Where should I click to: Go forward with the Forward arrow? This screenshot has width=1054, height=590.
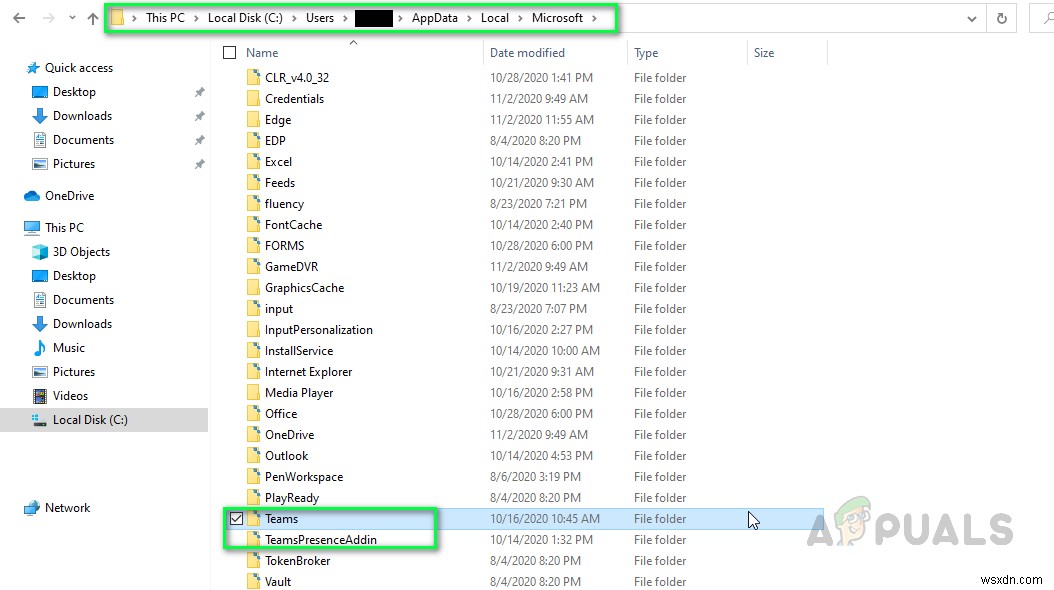point(48,18)
